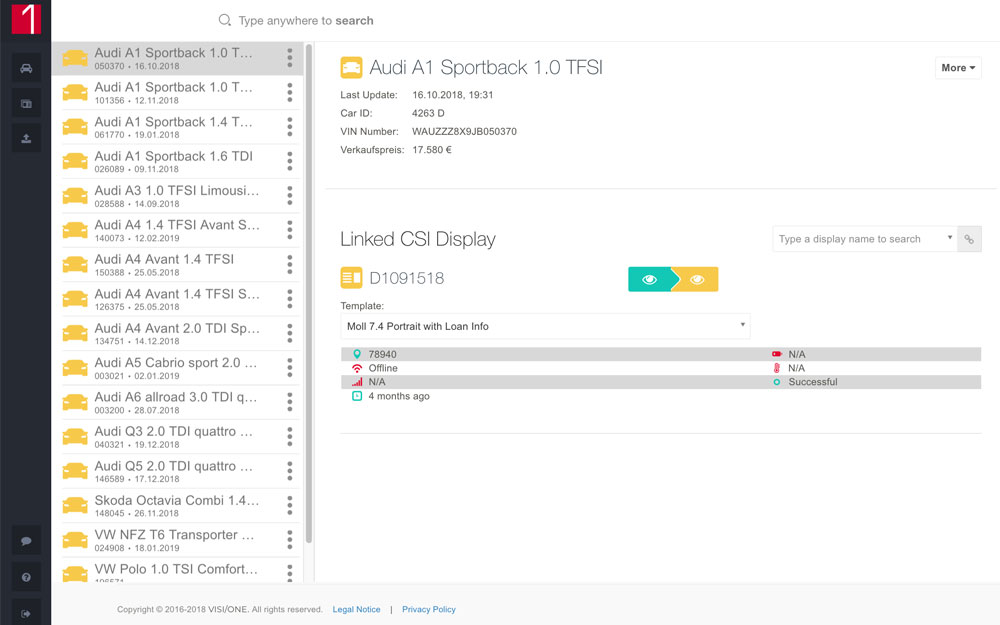The width and height of the screenshot is (1000, 625).
Task: Click the link display chain icon button
Action: point(969,239)
